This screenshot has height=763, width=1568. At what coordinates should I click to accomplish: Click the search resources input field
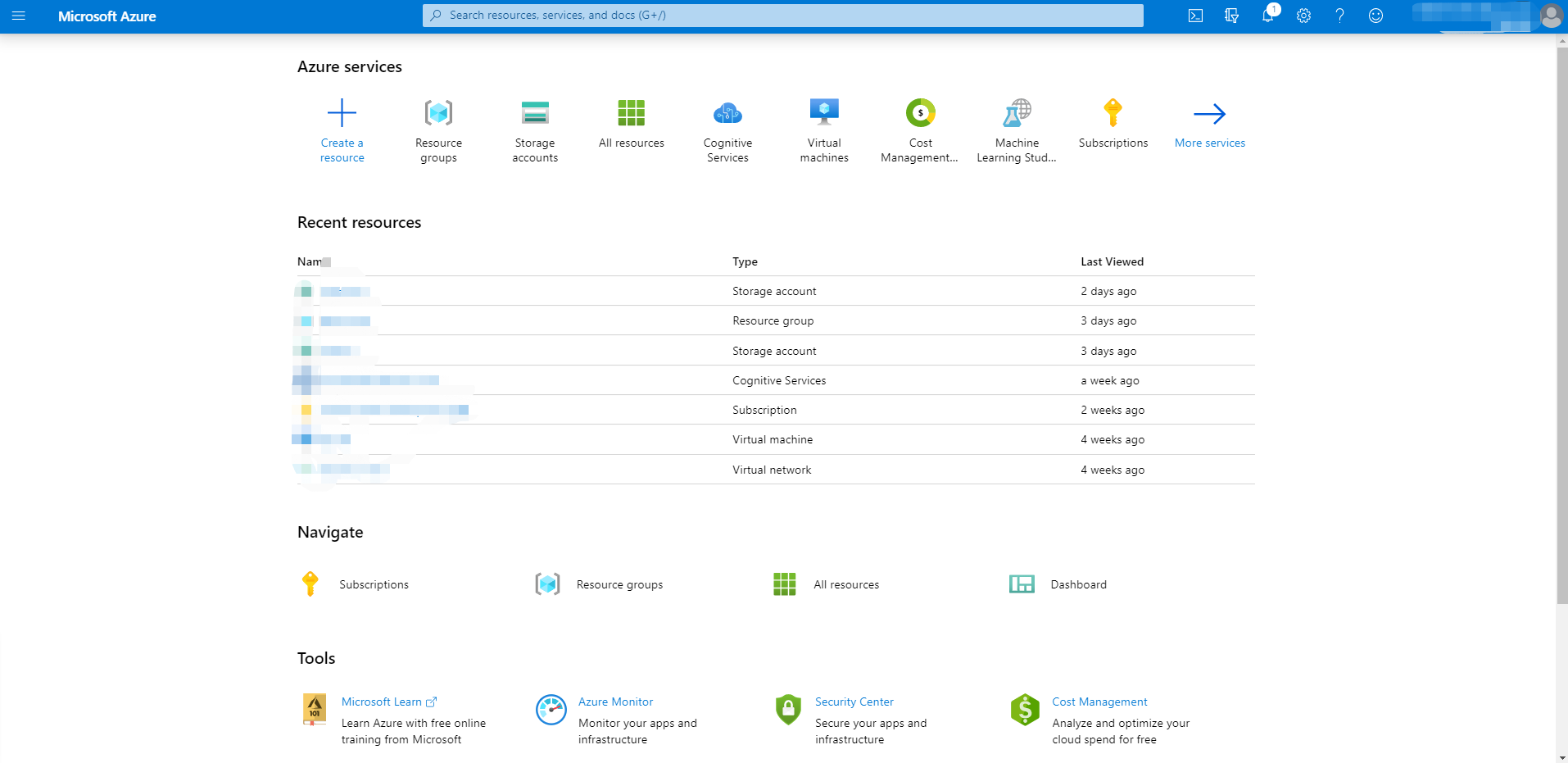click(x=782, y=16)
